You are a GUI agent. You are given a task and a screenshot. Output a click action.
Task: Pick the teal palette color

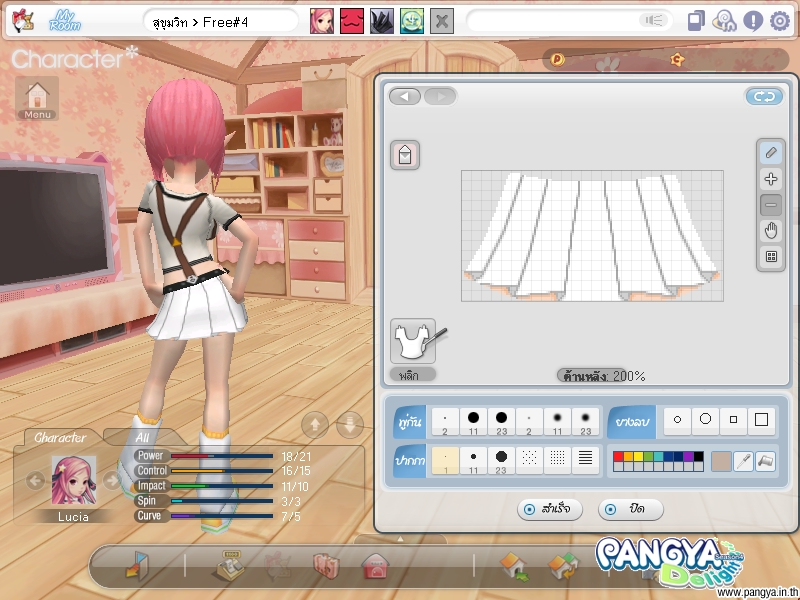[658, 457]
